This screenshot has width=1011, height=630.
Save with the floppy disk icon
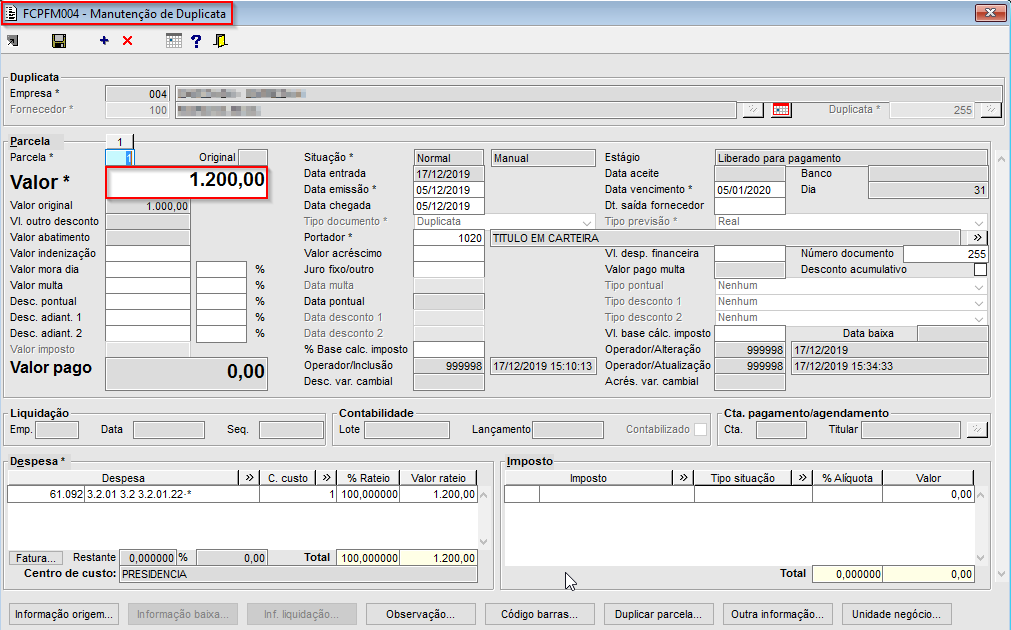(59, 41)
